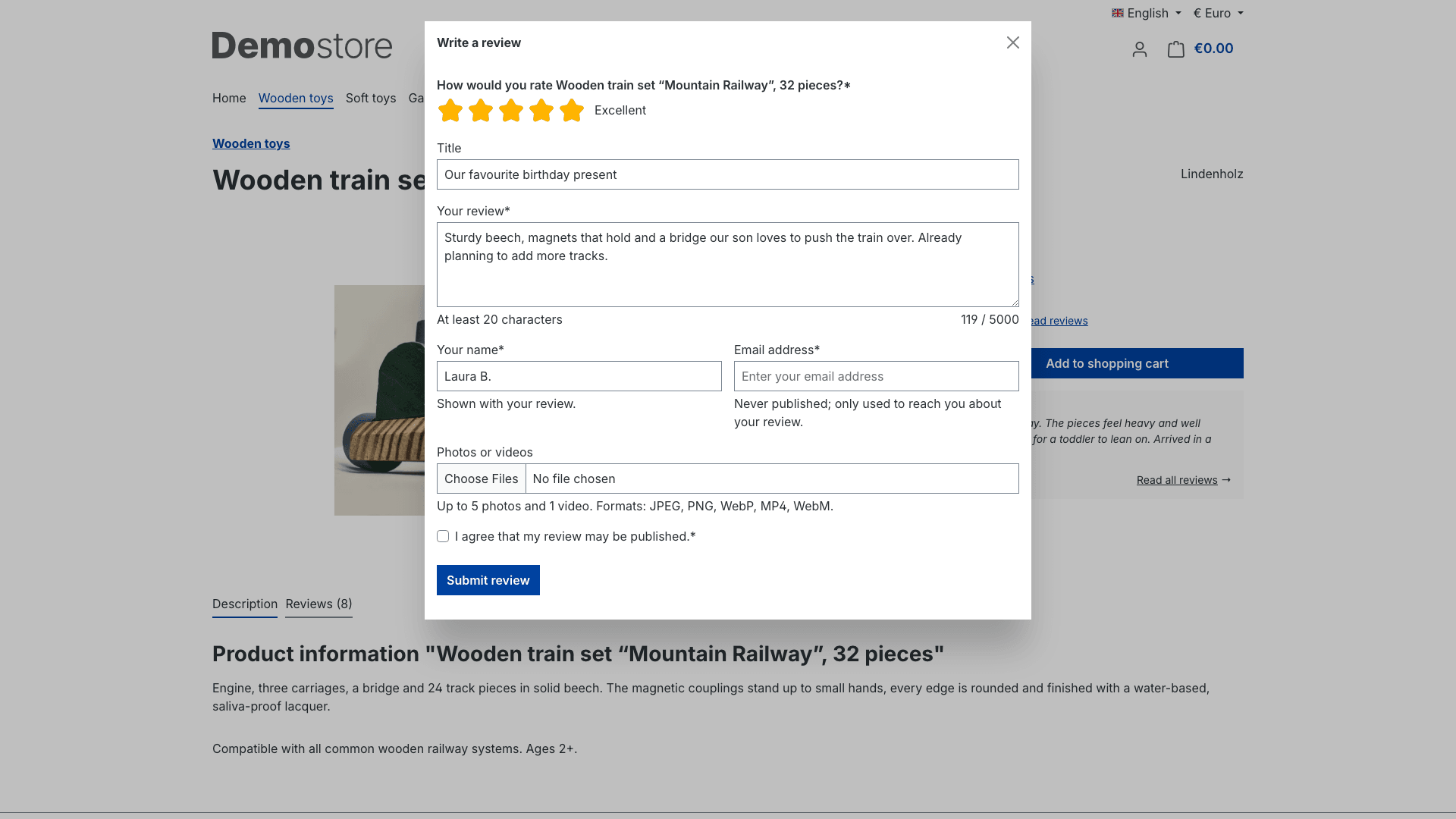The height and width of the screenshot is (819, 1456).
Task: Open the shopping cart bag icon
Action: pos(1176,49)
